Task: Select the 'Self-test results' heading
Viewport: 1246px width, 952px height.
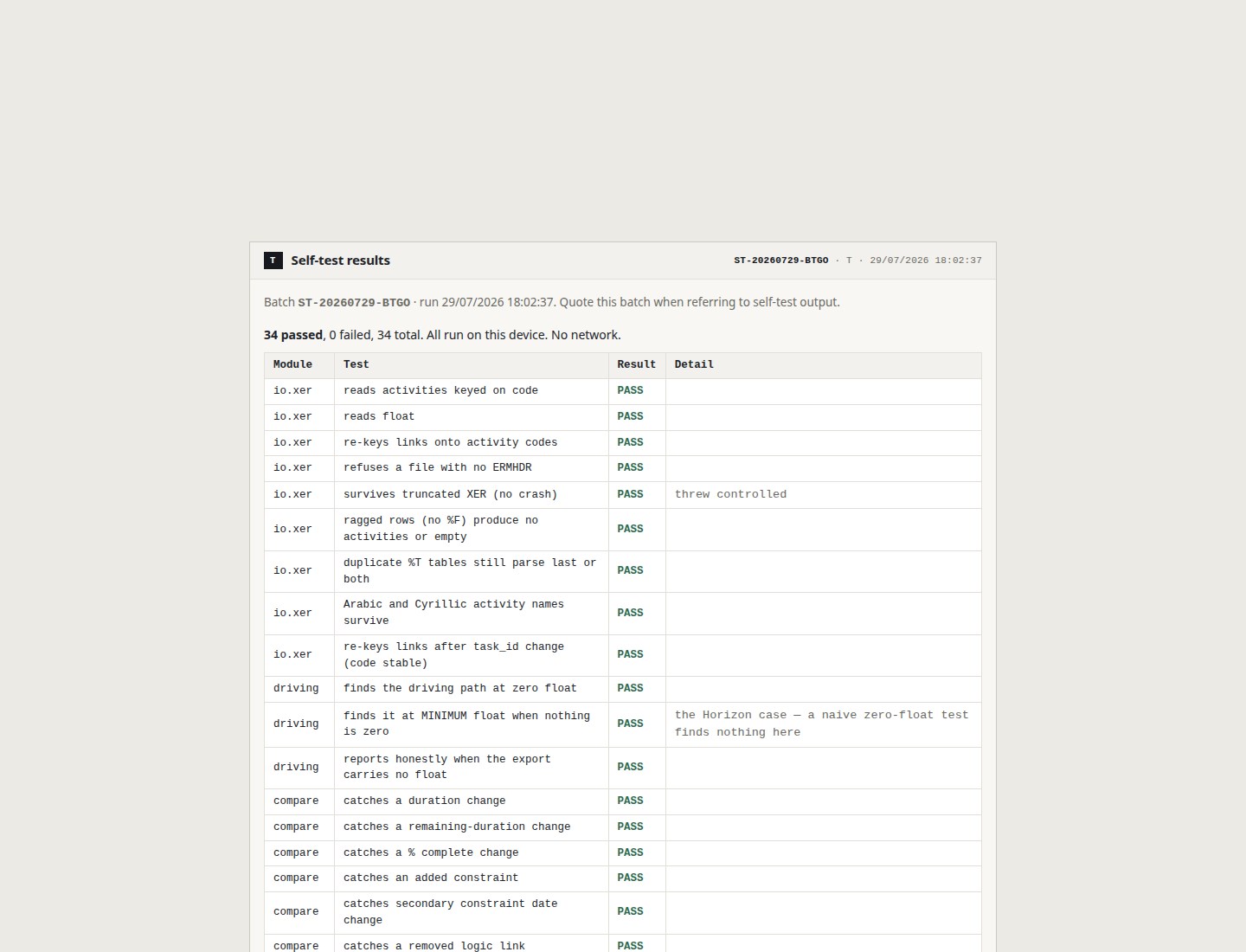Action: coord(340,261)
